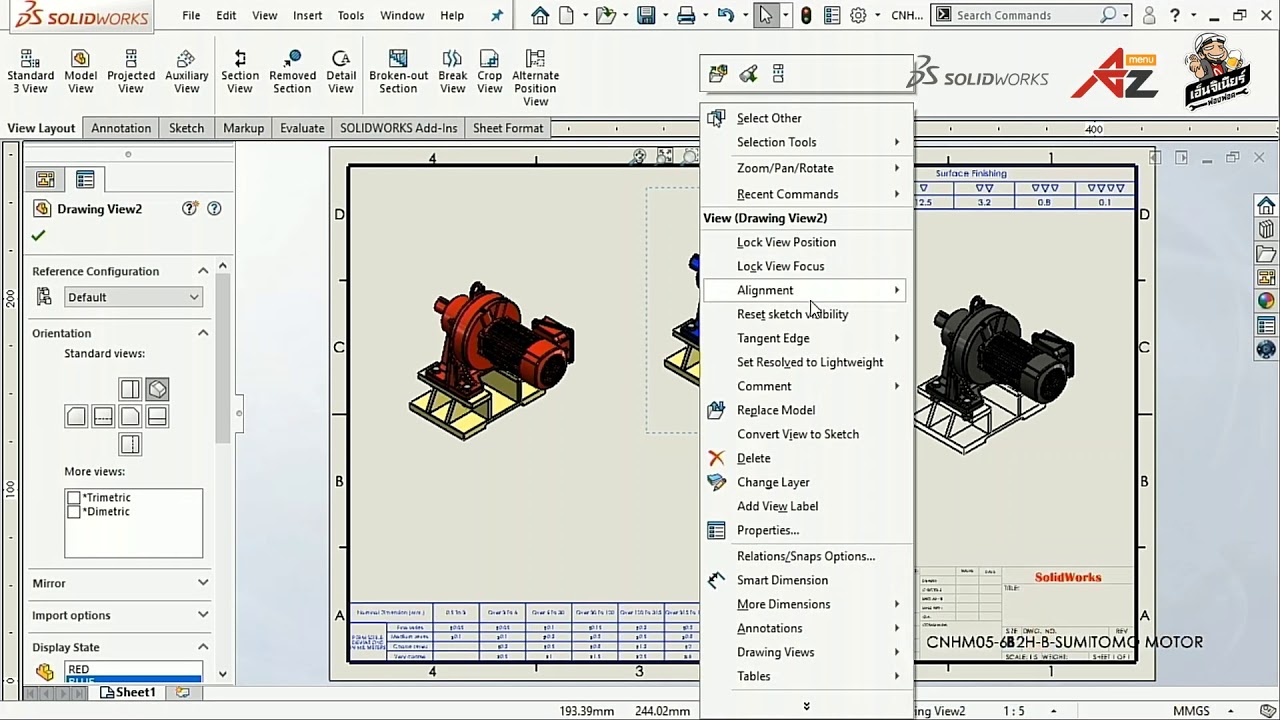The image size is (1280, 720).
Task: Enable the *Dimetric view checkbox
Action: (x=73, y=511)
